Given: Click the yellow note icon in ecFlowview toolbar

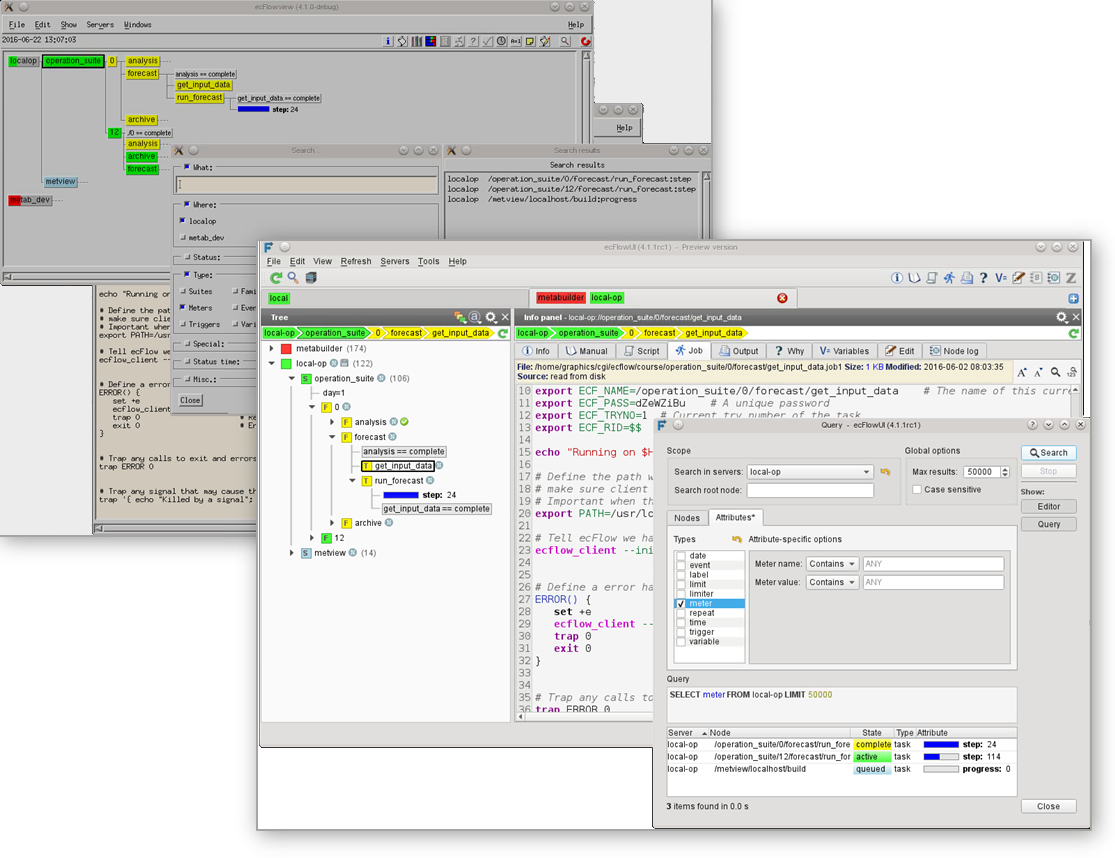Looking at the screenshot, I should [x=530, y=41].
